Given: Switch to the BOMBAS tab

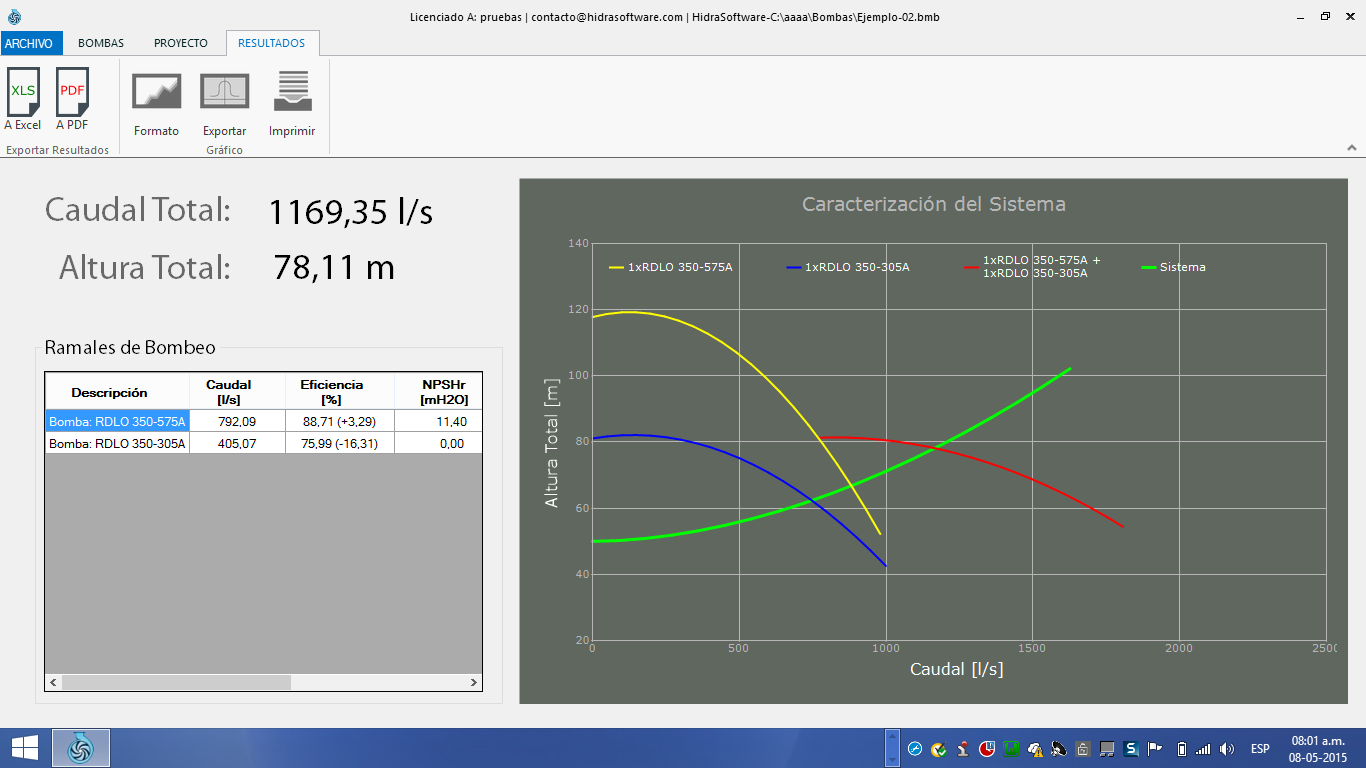Looking at the screenshot, I should (101, 43).
